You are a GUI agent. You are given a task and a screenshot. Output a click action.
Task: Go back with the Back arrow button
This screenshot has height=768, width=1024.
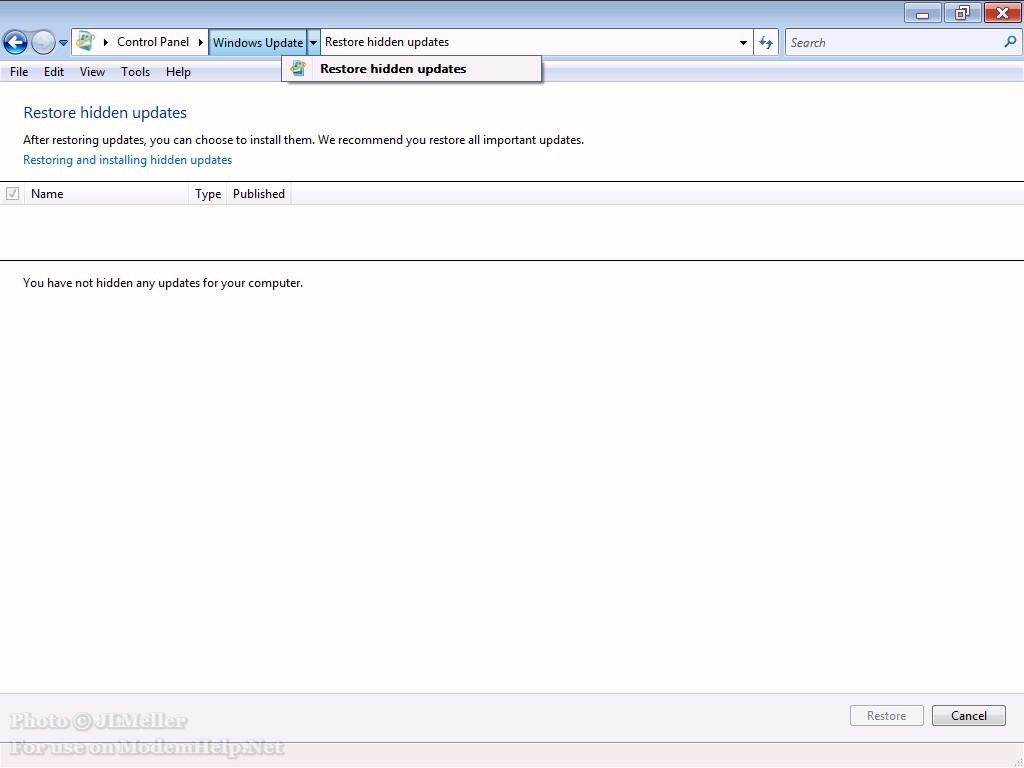point(16,43)
